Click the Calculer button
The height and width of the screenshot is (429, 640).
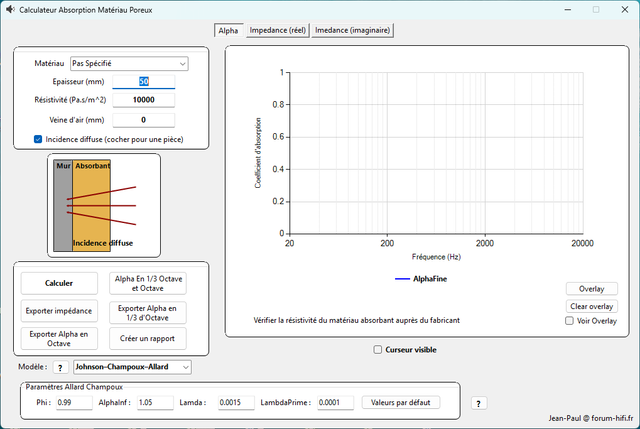click(59, 283)
